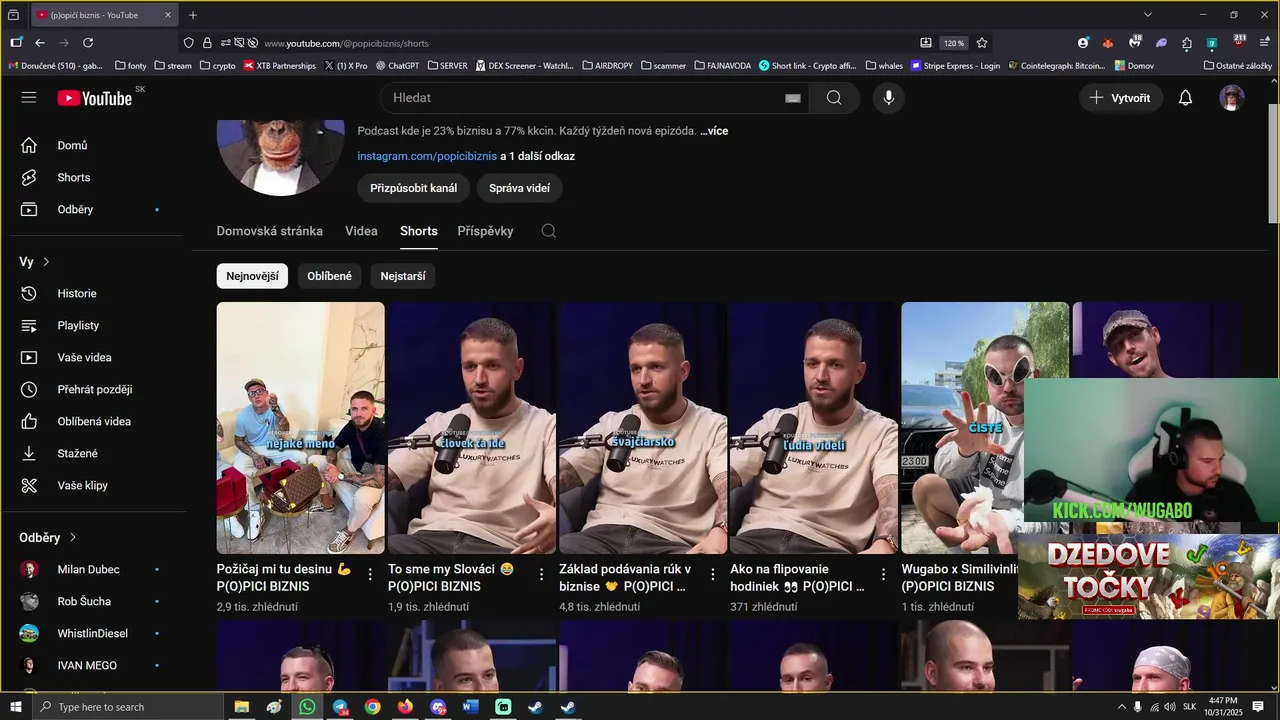Click the YouTube logo
The height and width of the screenshot is (720, 1280).
pyautogui.click(x=95, y=98)
